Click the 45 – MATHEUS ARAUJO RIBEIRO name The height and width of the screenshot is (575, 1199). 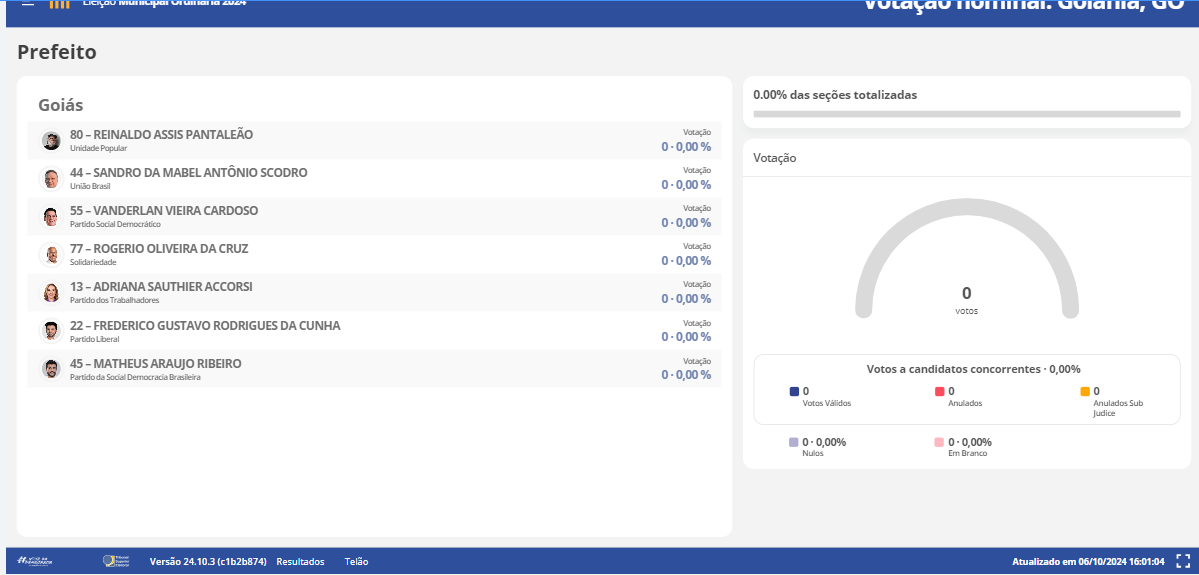tap(156, 363)
